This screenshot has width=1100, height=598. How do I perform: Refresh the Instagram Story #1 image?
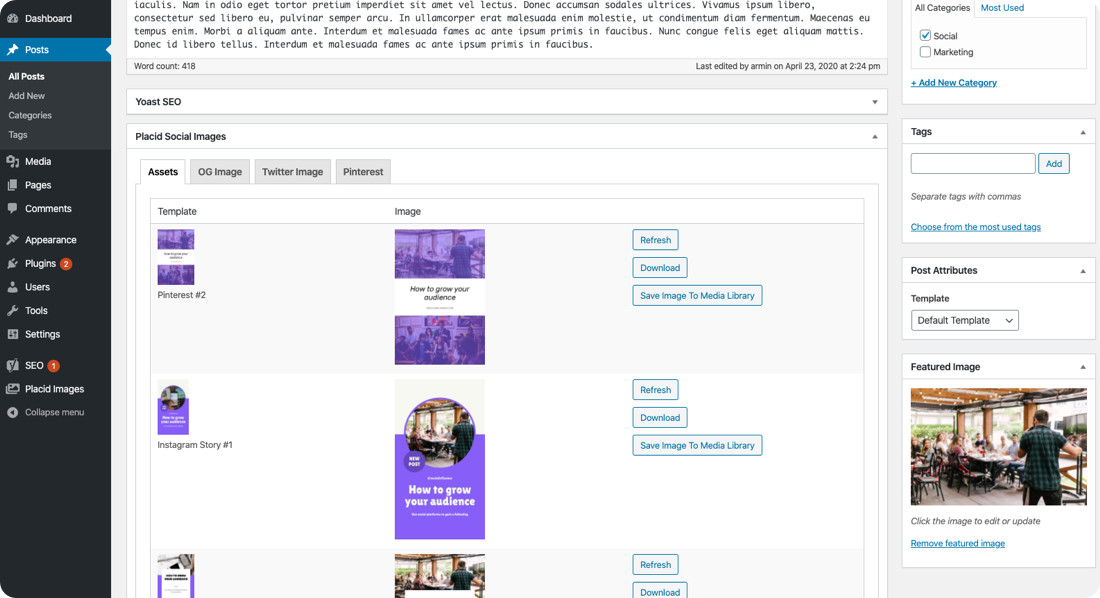(655, 390)
